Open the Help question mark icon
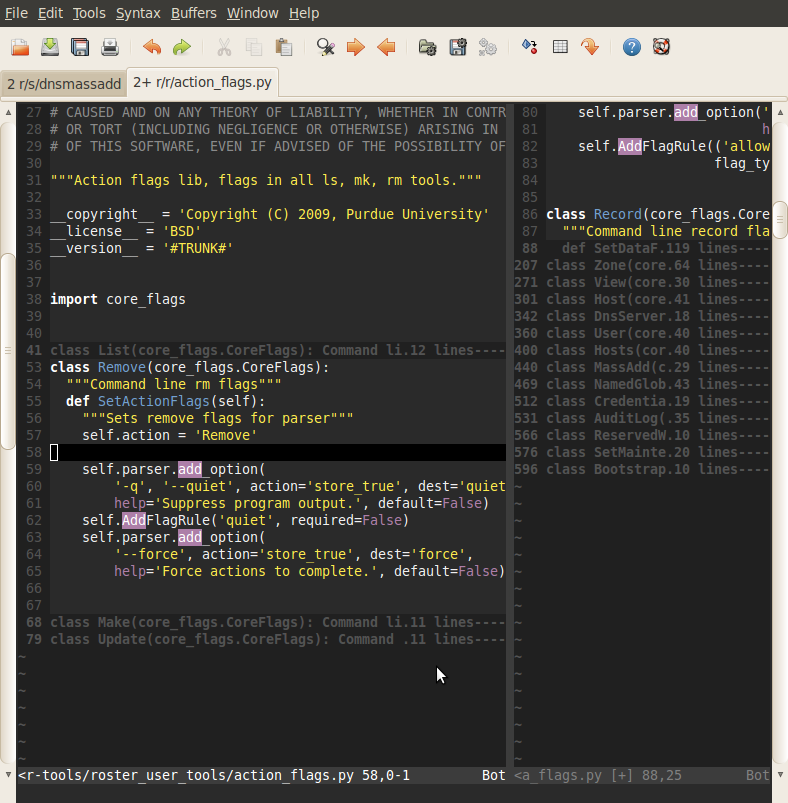 [x=632, y=47]
